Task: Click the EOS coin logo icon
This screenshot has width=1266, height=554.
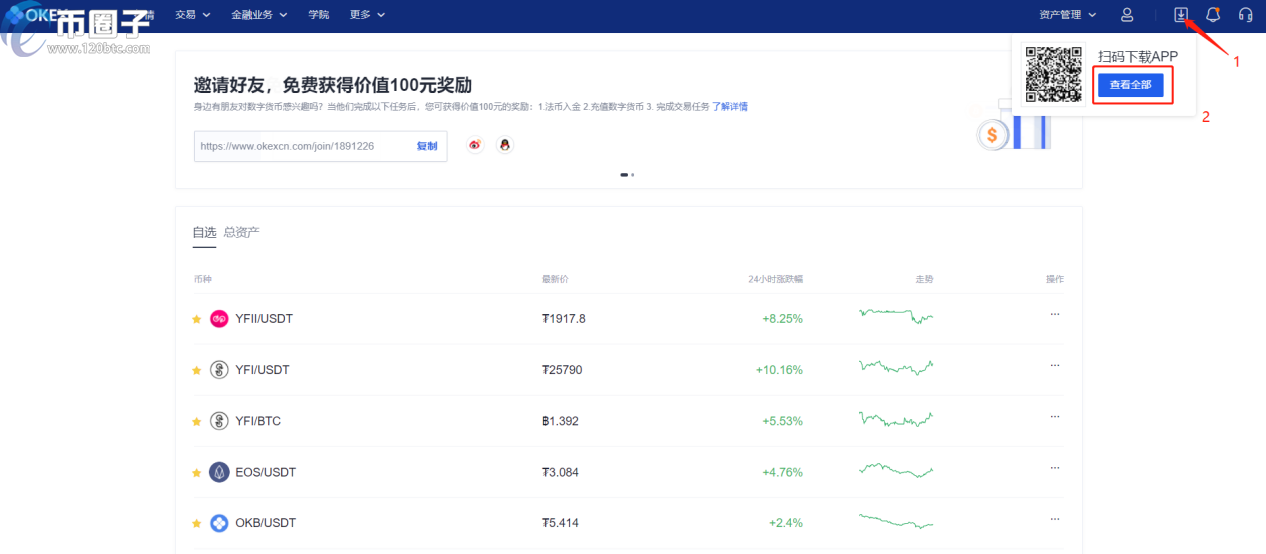Action: pos(219,472)
